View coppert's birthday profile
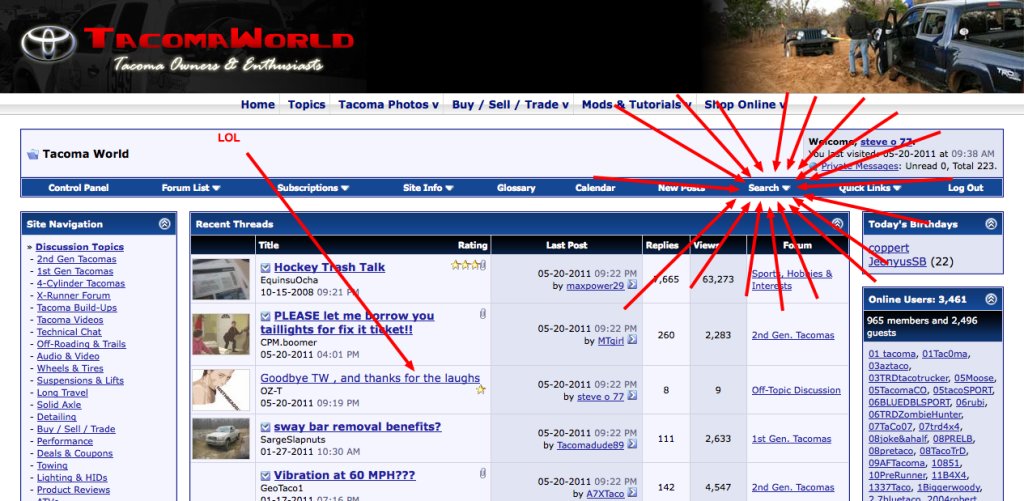 [888, 248]
